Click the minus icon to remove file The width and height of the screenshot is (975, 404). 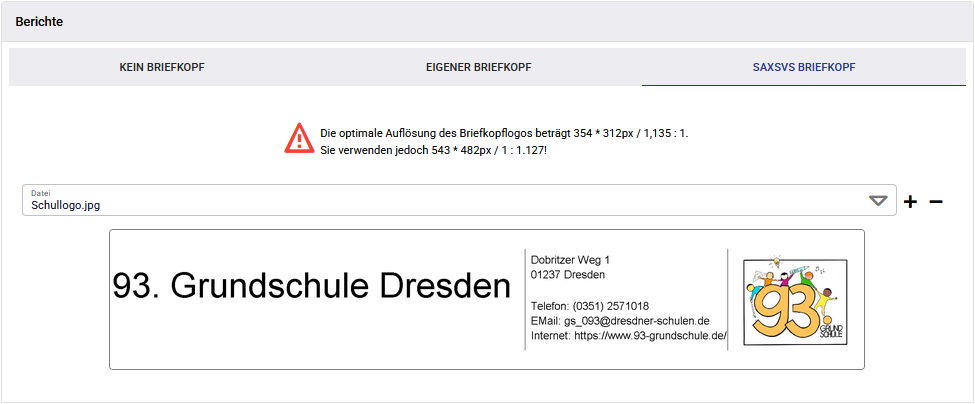[x=936, y=202]
